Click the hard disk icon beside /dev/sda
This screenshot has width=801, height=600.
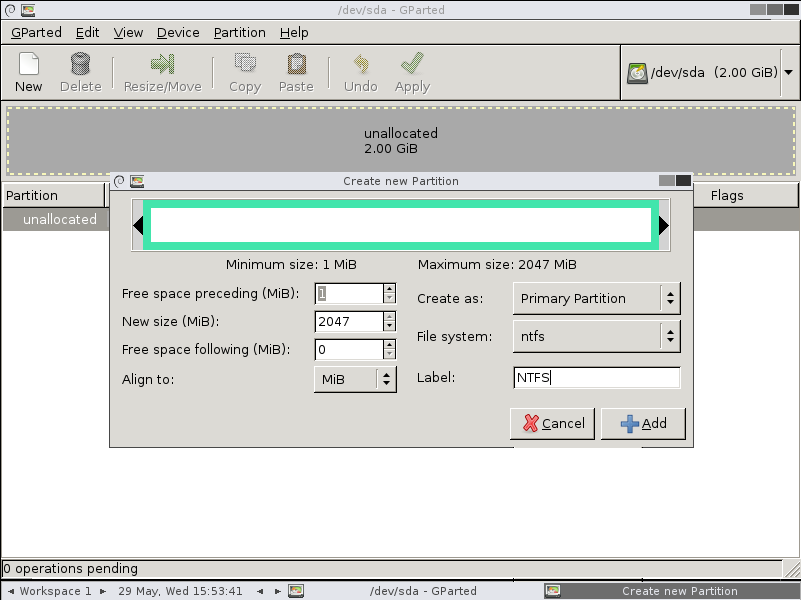(x=637, y=73)
